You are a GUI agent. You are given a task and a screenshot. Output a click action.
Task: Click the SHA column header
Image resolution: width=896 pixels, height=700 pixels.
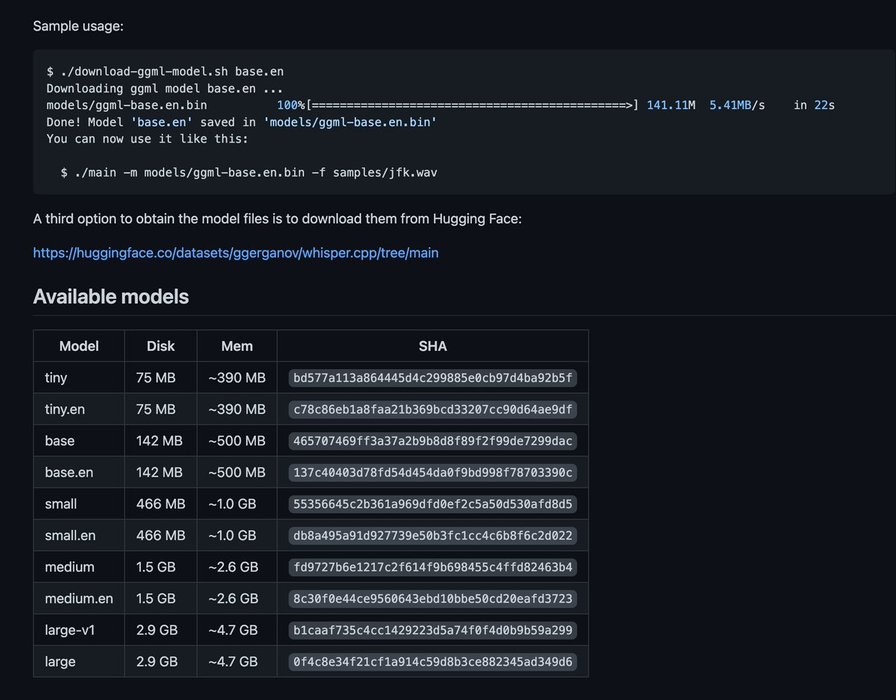point(433,346)
